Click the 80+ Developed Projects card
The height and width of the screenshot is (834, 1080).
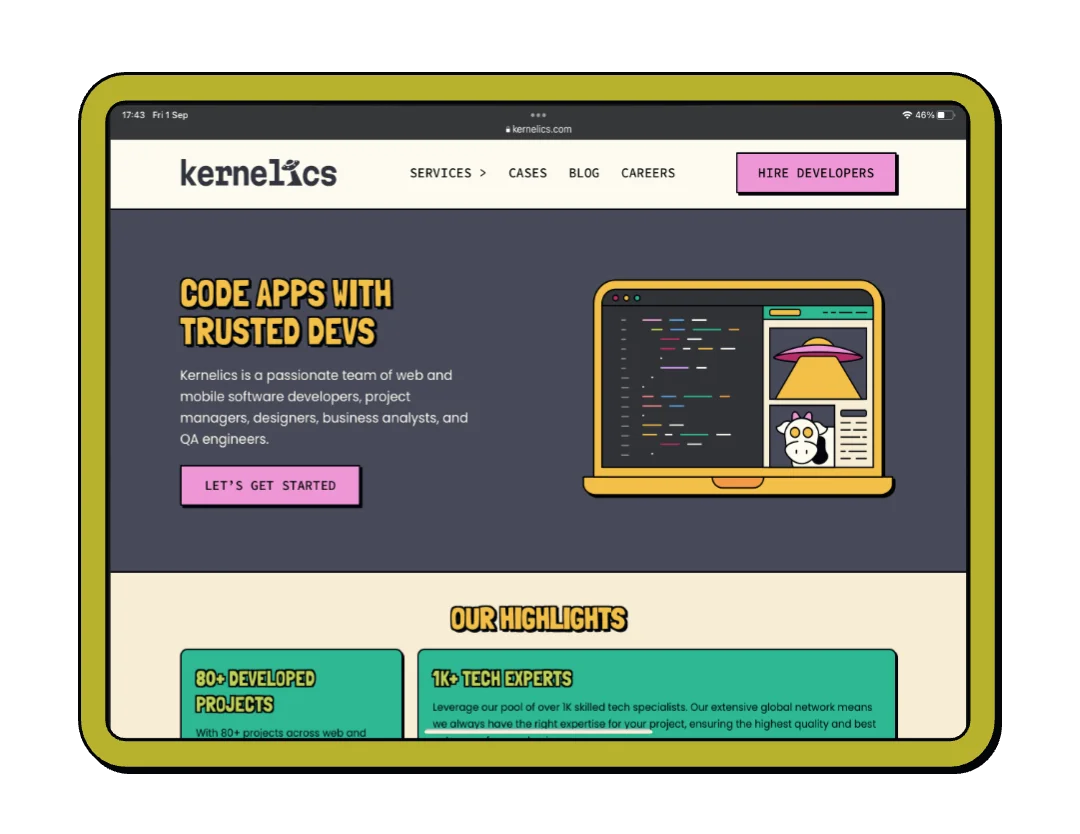click(291, 694)
